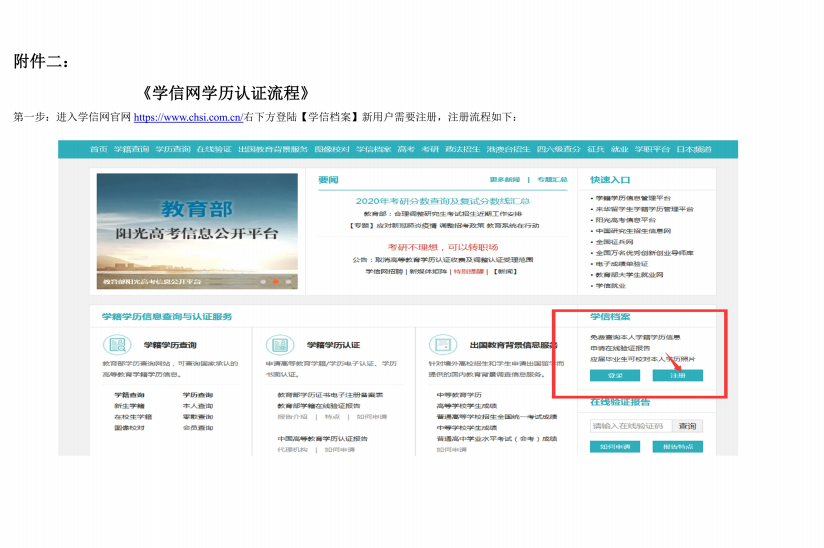Click 会员查询 under 学历查询
Image resolution: width=824 pixels, height=548 pixels.
tap(198, 428)
